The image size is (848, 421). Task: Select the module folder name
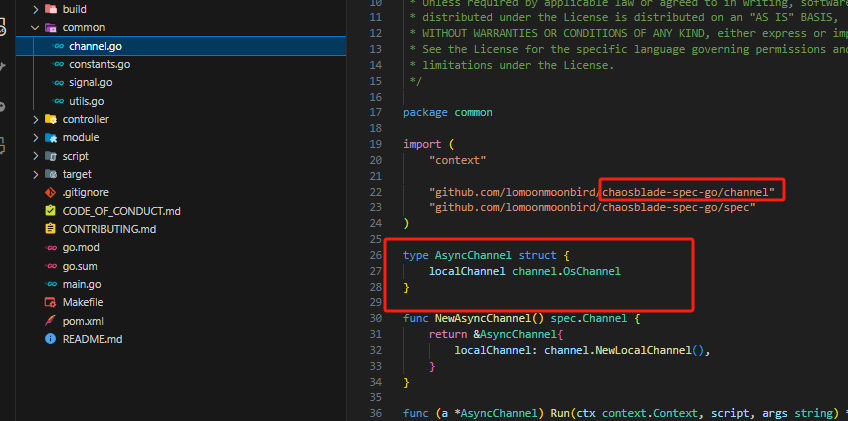pos(81,137)
